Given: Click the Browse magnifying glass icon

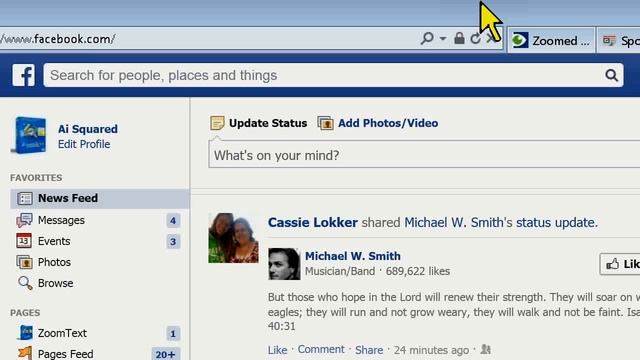Looking at the screenshot, I should click(25, 283).
